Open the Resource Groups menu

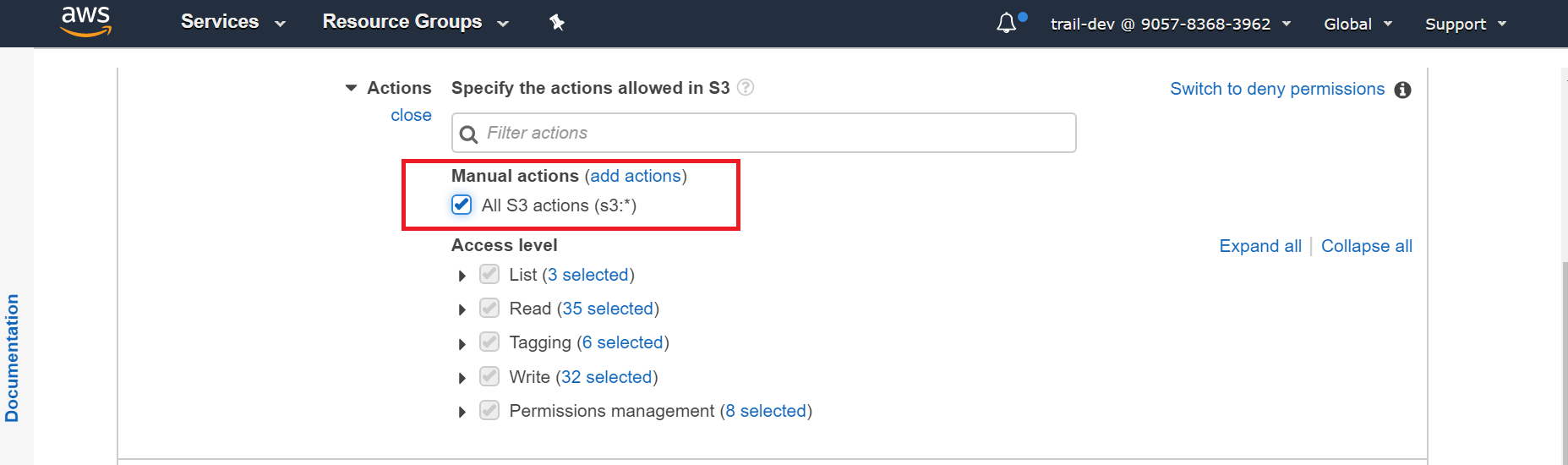tap(415, 23)
